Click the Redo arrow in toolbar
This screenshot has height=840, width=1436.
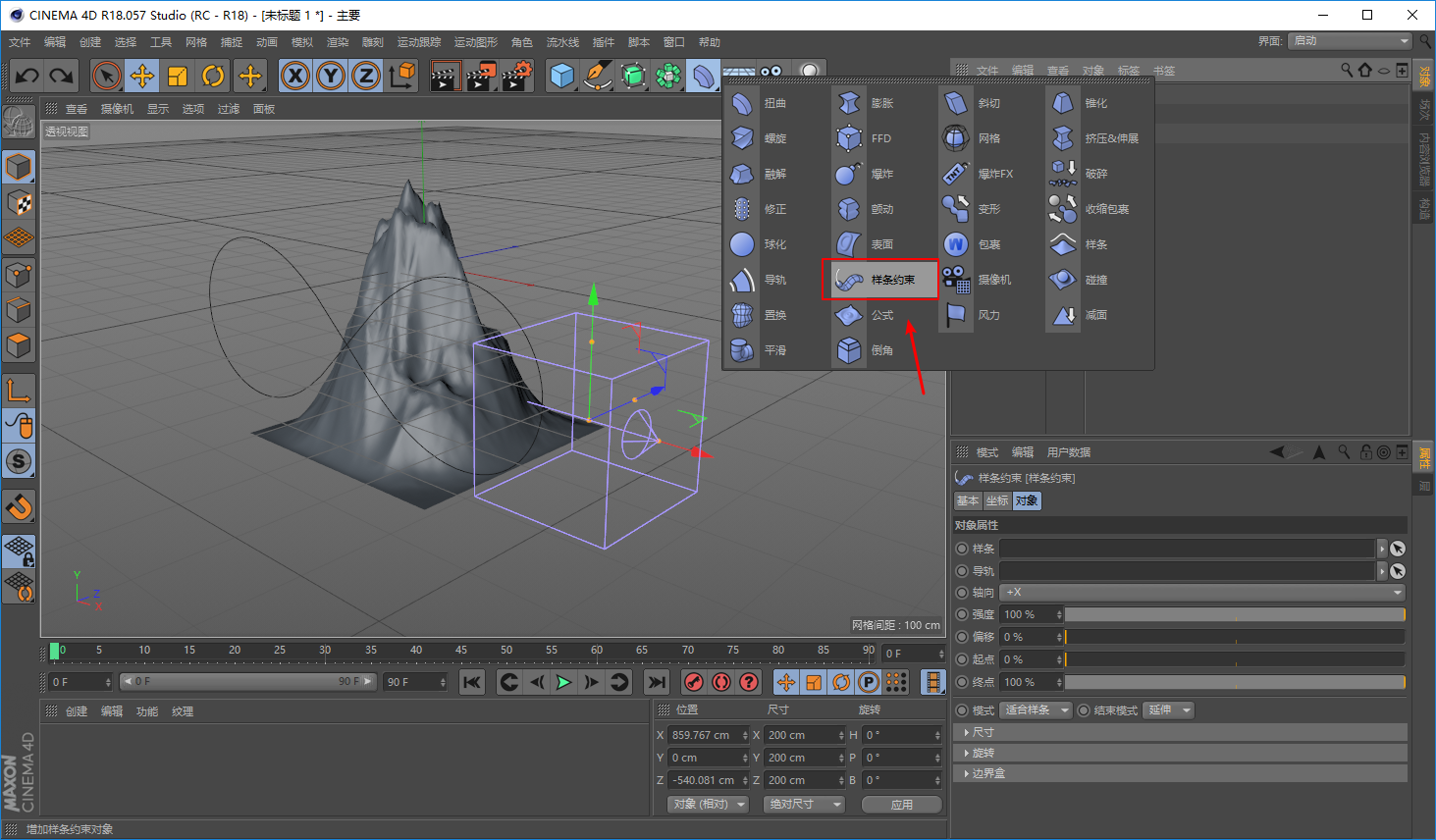[62, 76]
